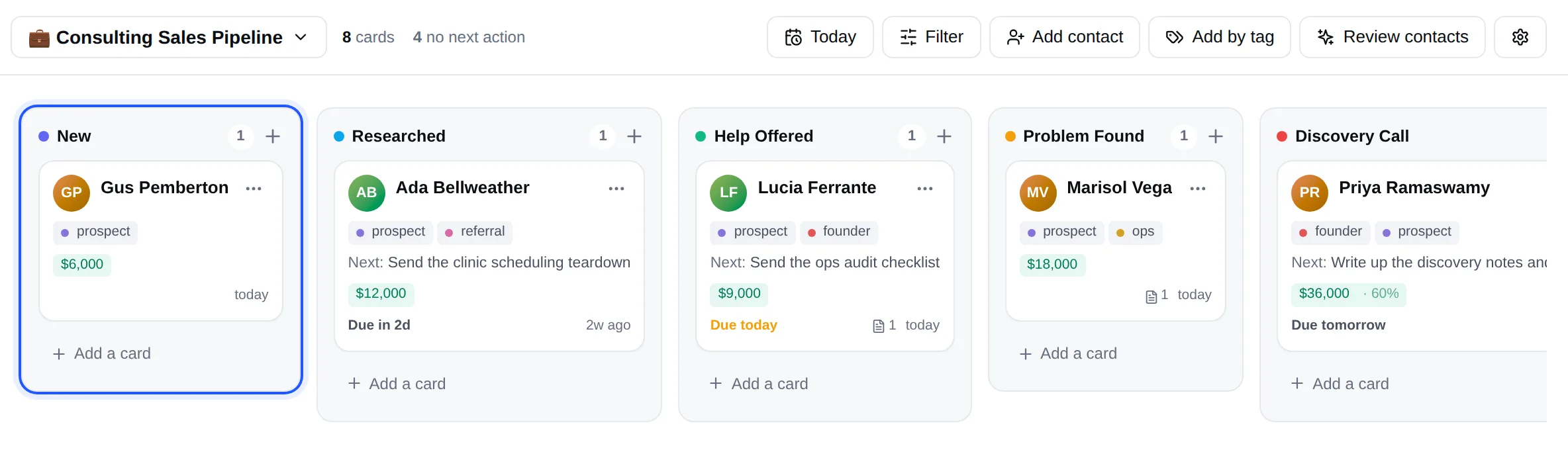Viewport: 1568px width, 450px height.
Task: Click Add a card in Discovery Call column
Action: (1340, 384)
